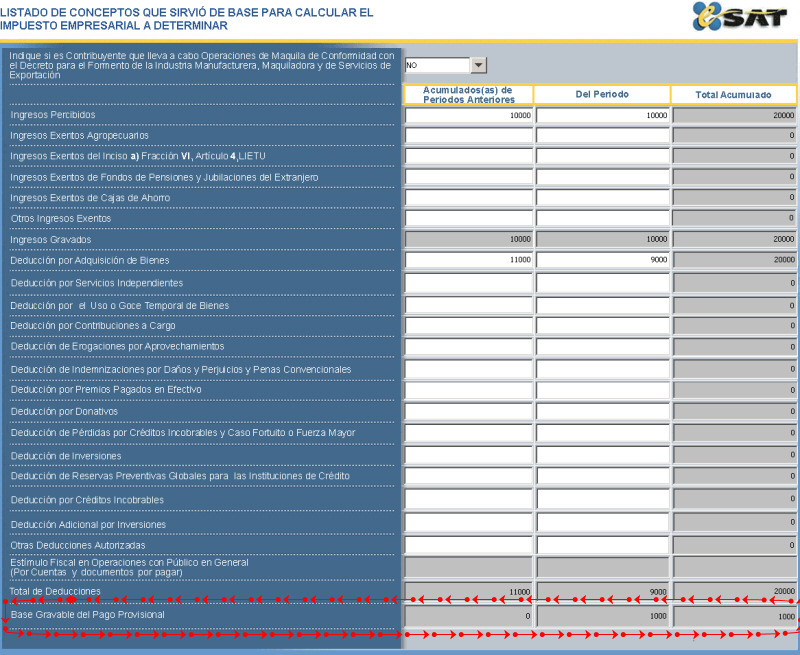Focus Deducción Adicional por Inversiones Periodos Anteriores field
The height and width of the screenshot is (655, 800).
pyautogui.click(x=469, y=522)
